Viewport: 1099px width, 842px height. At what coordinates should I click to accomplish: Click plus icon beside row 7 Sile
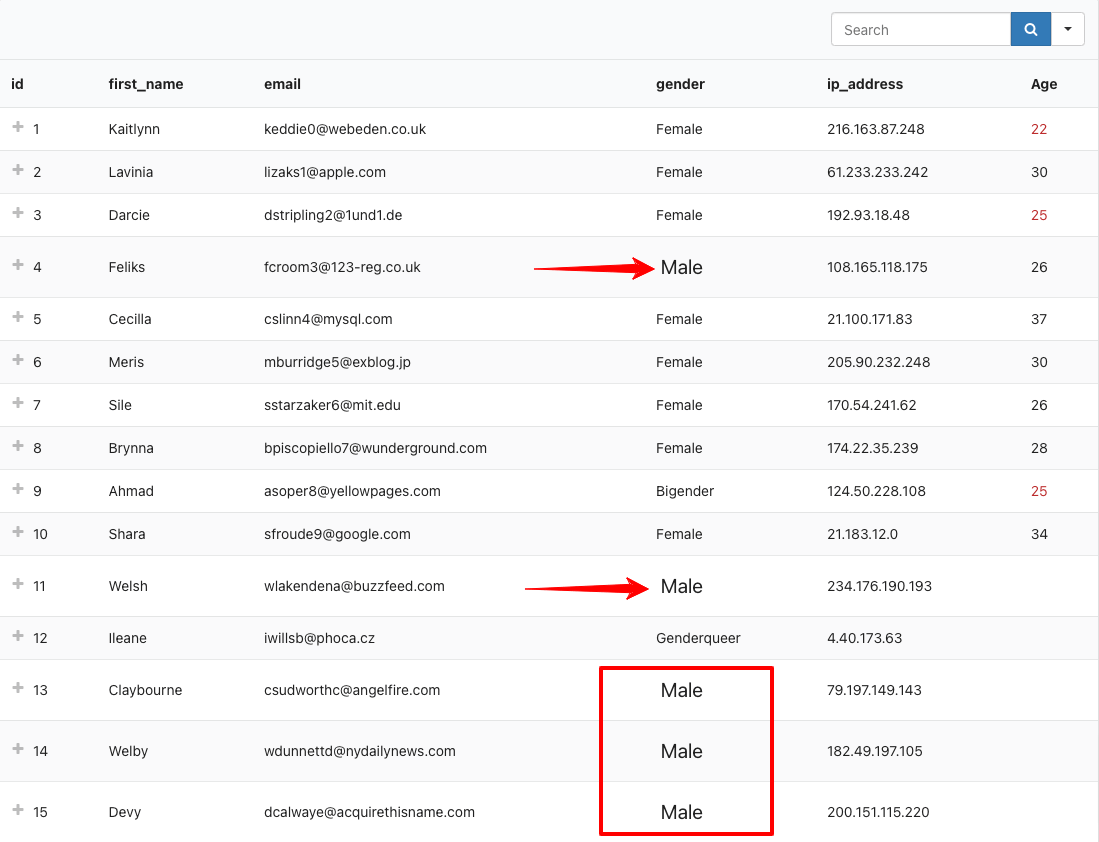click(17, 404)
